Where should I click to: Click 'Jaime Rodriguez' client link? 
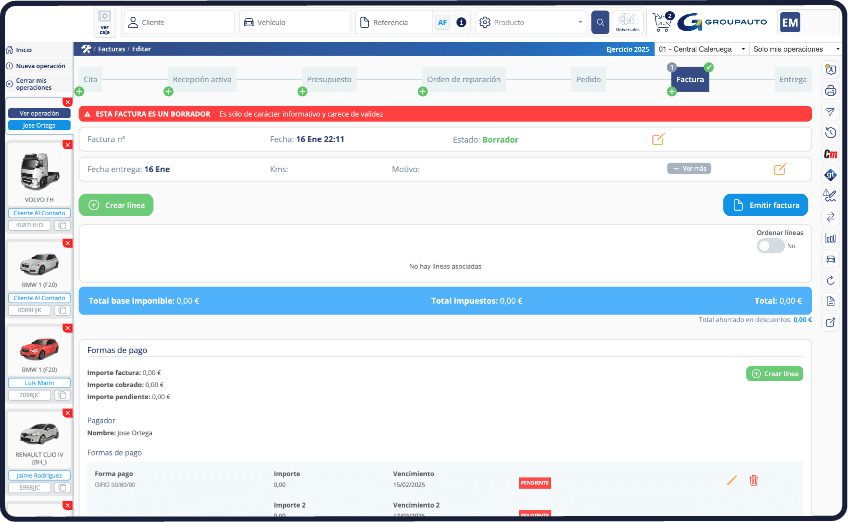click(x=39, y=475)
